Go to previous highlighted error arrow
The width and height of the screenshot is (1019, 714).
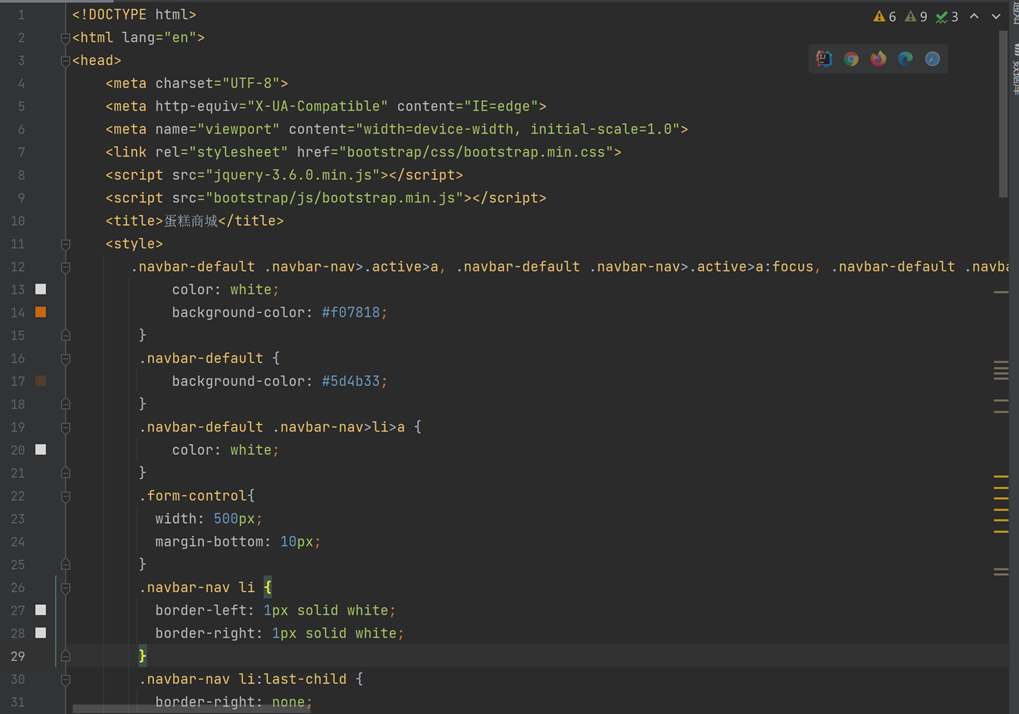[974, 16]
